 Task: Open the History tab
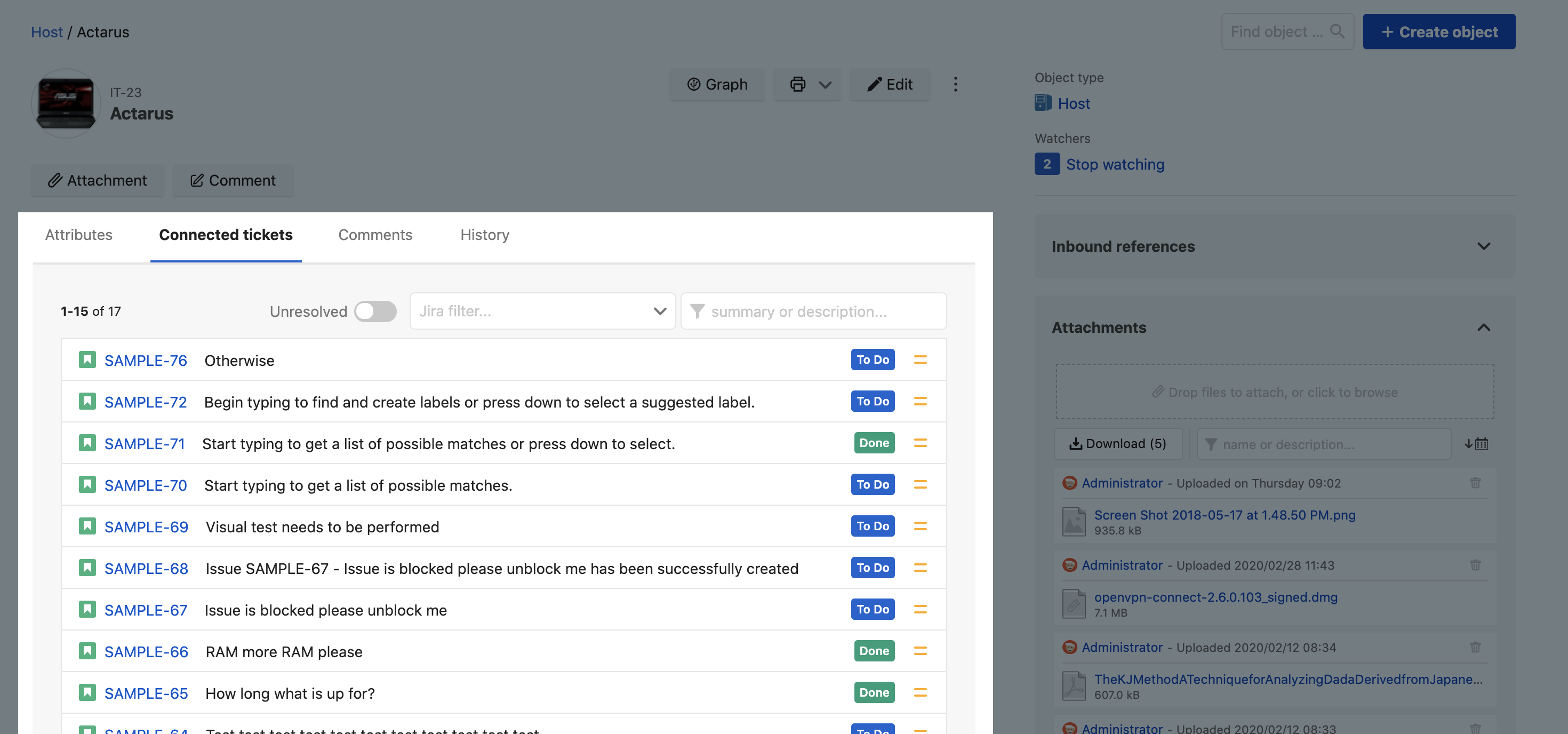click(484, 234)
